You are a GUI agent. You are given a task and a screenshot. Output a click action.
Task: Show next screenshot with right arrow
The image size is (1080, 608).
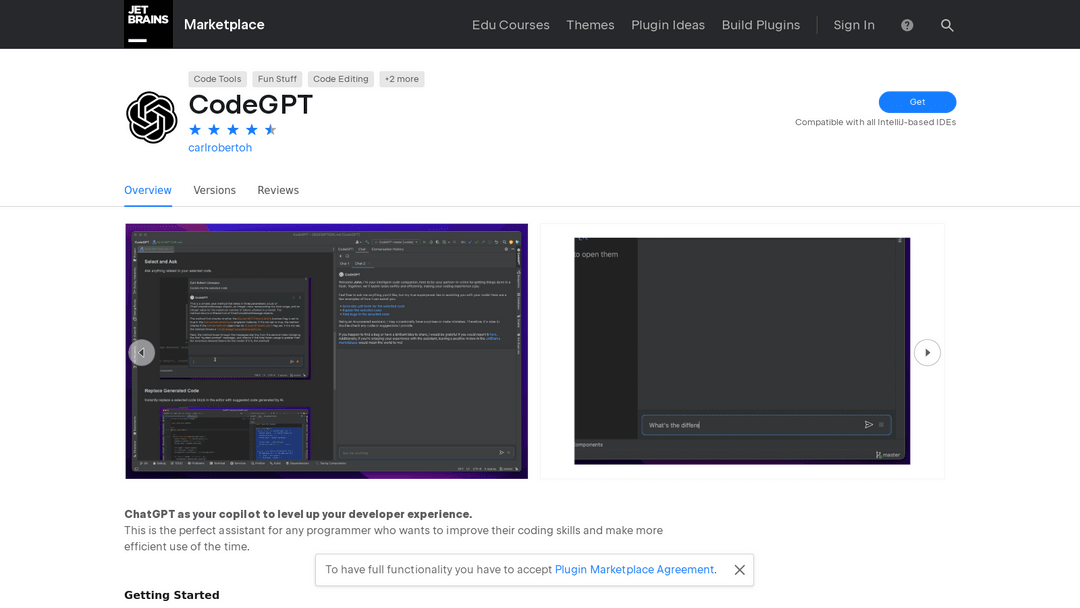pyautogui.click(x=927, y=353)
